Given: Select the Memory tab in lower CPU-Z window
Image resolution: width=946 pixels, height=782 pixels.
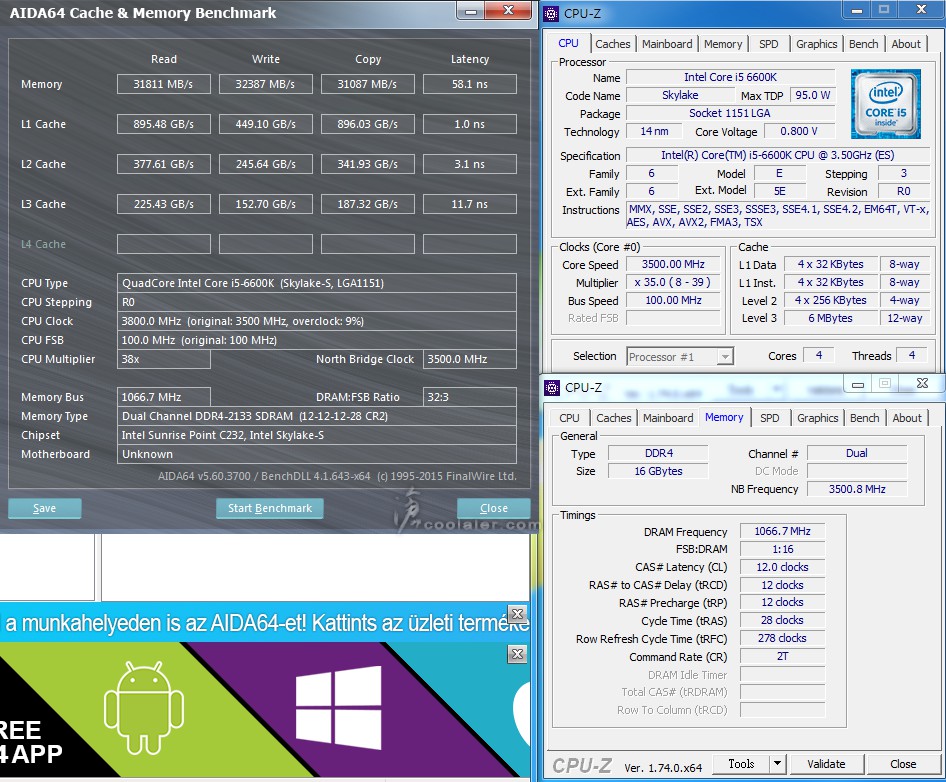Looking at the screenshot, I should [724, 417].
